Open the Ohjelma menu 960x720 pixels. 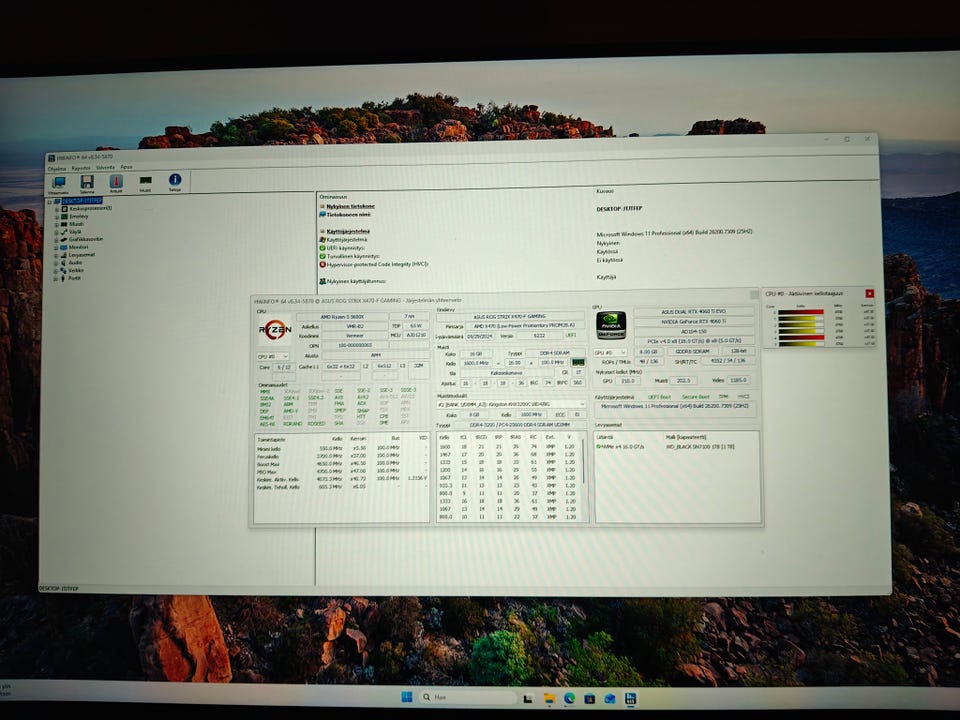pos(57,168)
